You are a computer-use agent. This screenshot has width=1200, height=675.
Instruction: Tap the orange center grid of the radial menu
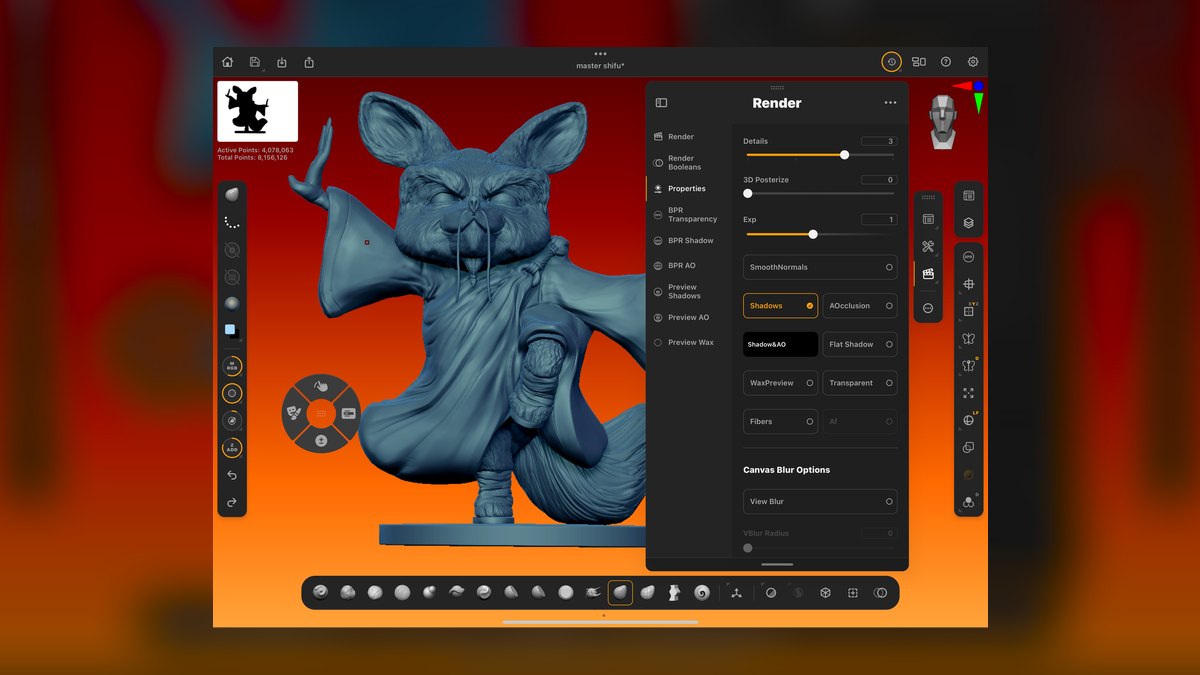pos(321,412)
